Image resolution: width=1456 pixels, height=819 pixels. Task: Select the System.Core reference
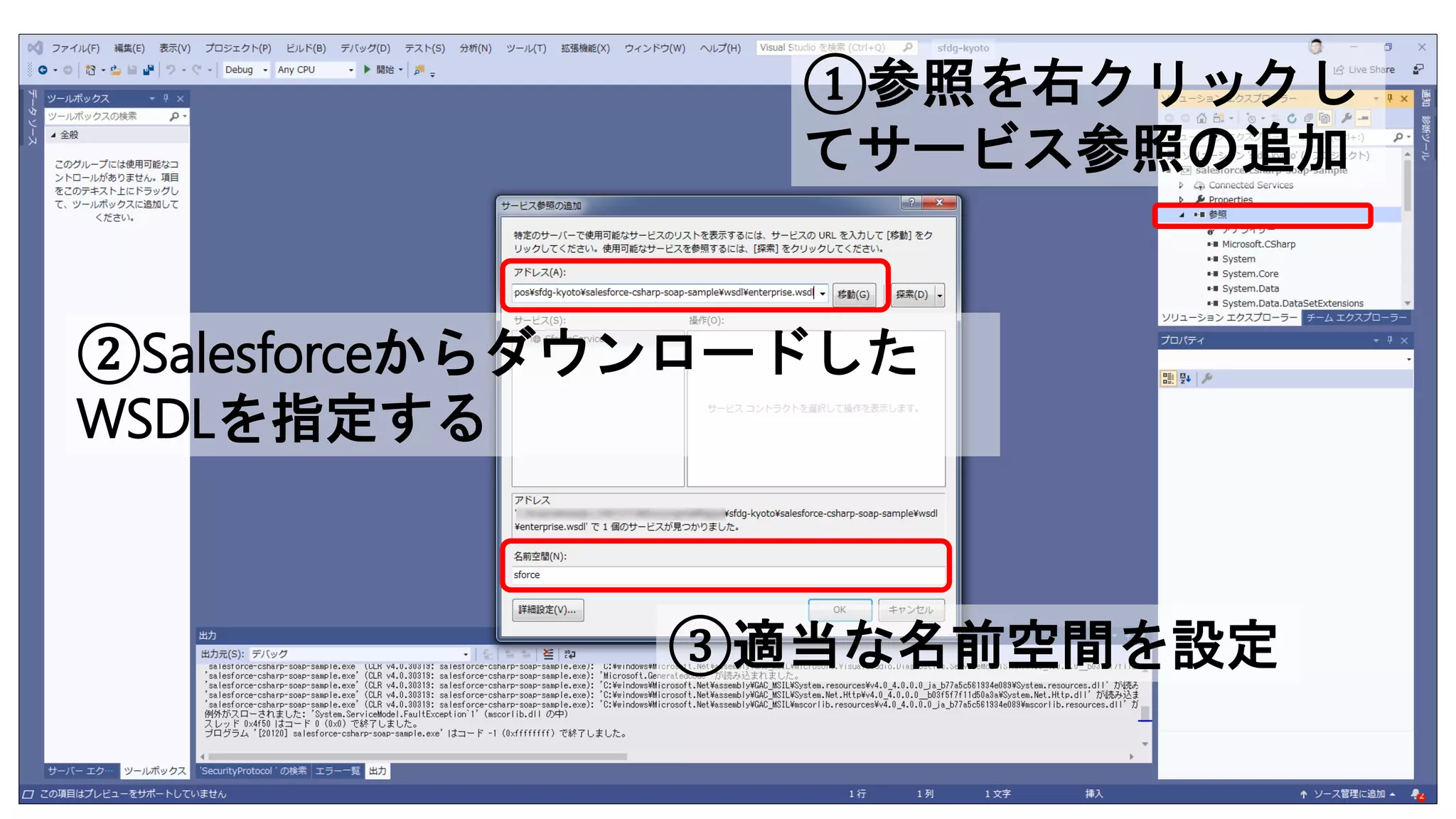1250,274
